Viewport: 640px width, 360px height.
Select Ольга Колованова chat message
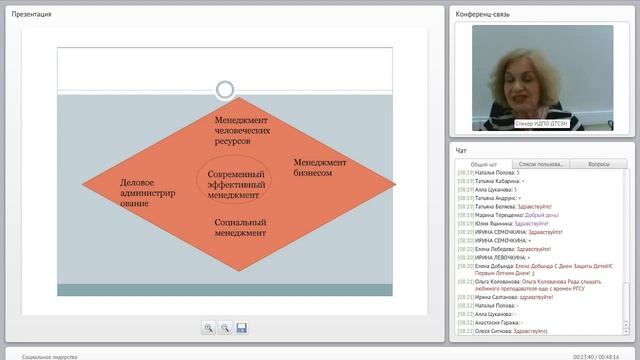(529, 285)
